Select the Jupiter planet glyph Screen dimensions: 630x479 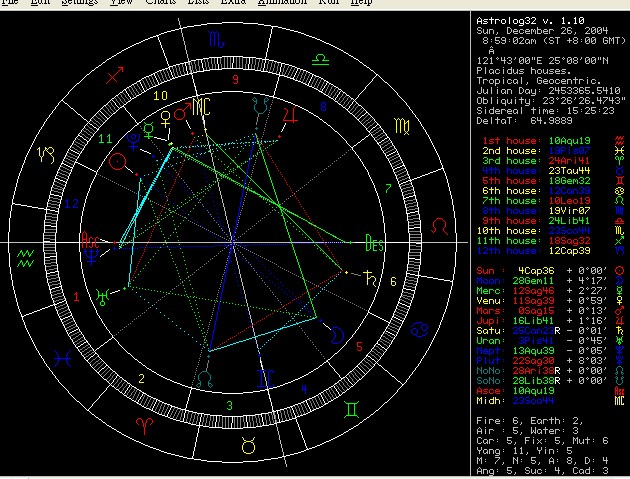pos(290,116)
